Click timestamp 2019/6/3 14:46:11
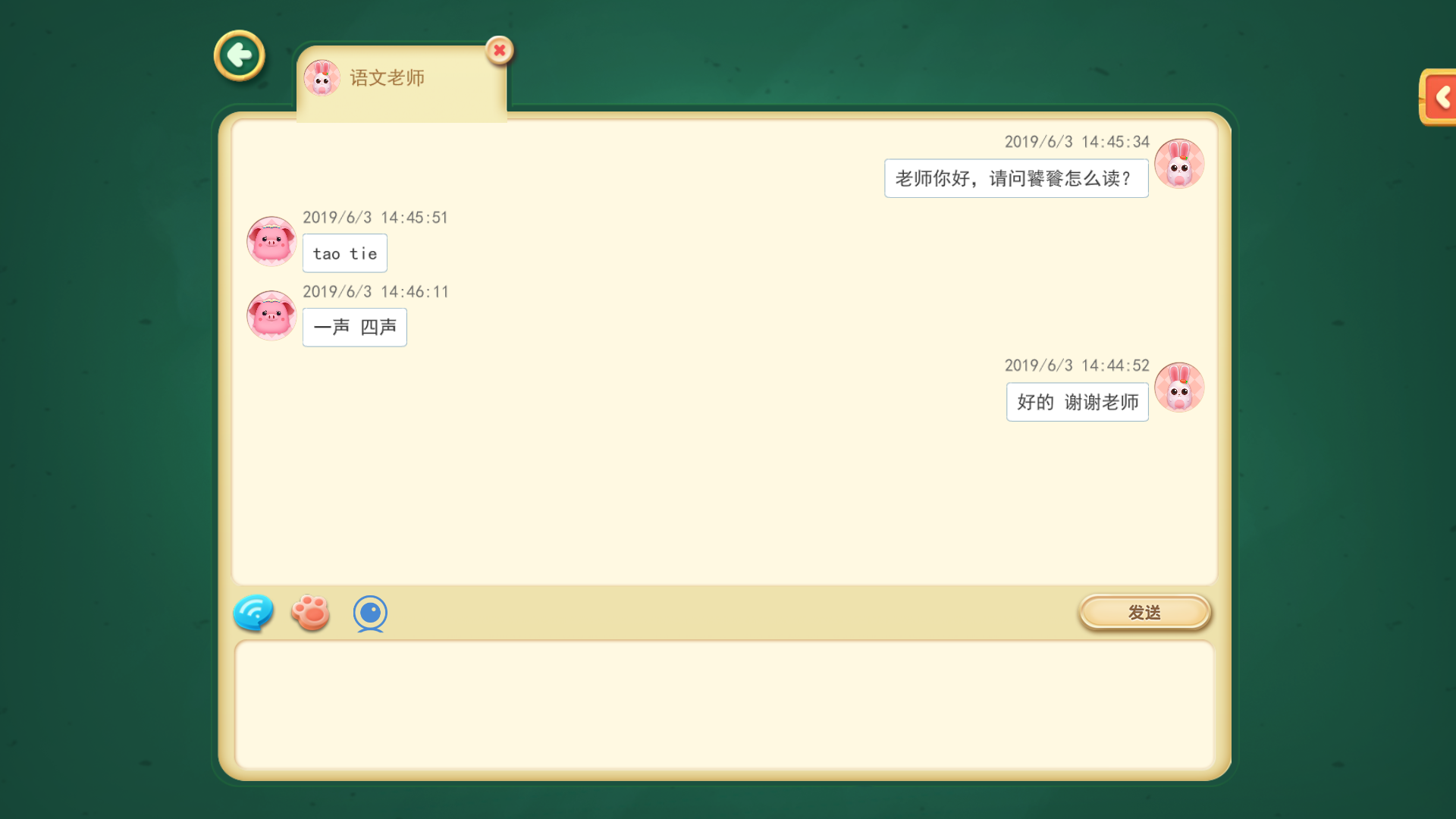The image size is (1456, 819). click(375, 292)
